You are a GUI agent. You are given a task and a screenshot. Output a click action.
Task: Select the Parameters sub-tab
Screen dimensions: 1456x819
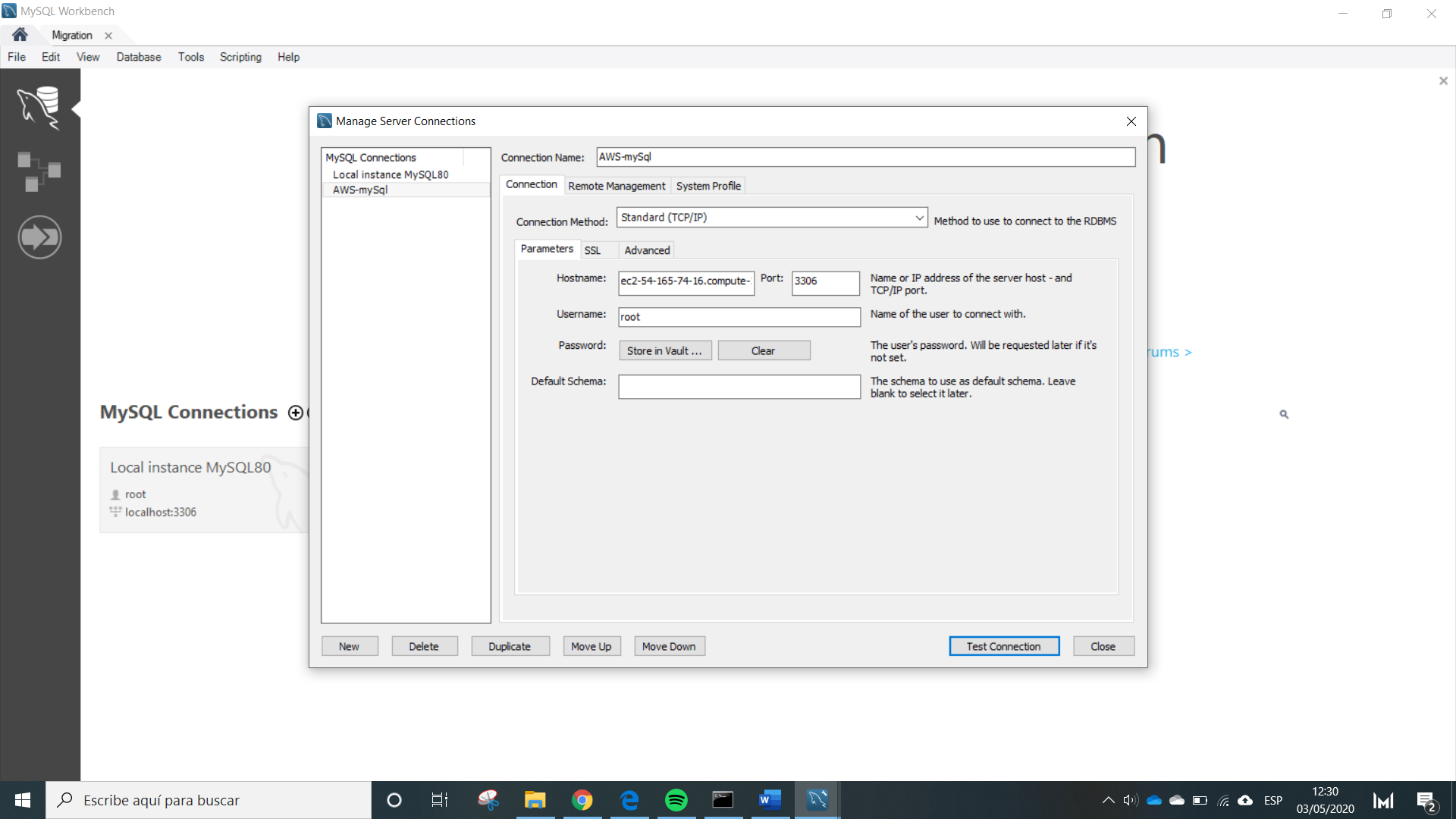pyautogui.click(x=547, y=249)
